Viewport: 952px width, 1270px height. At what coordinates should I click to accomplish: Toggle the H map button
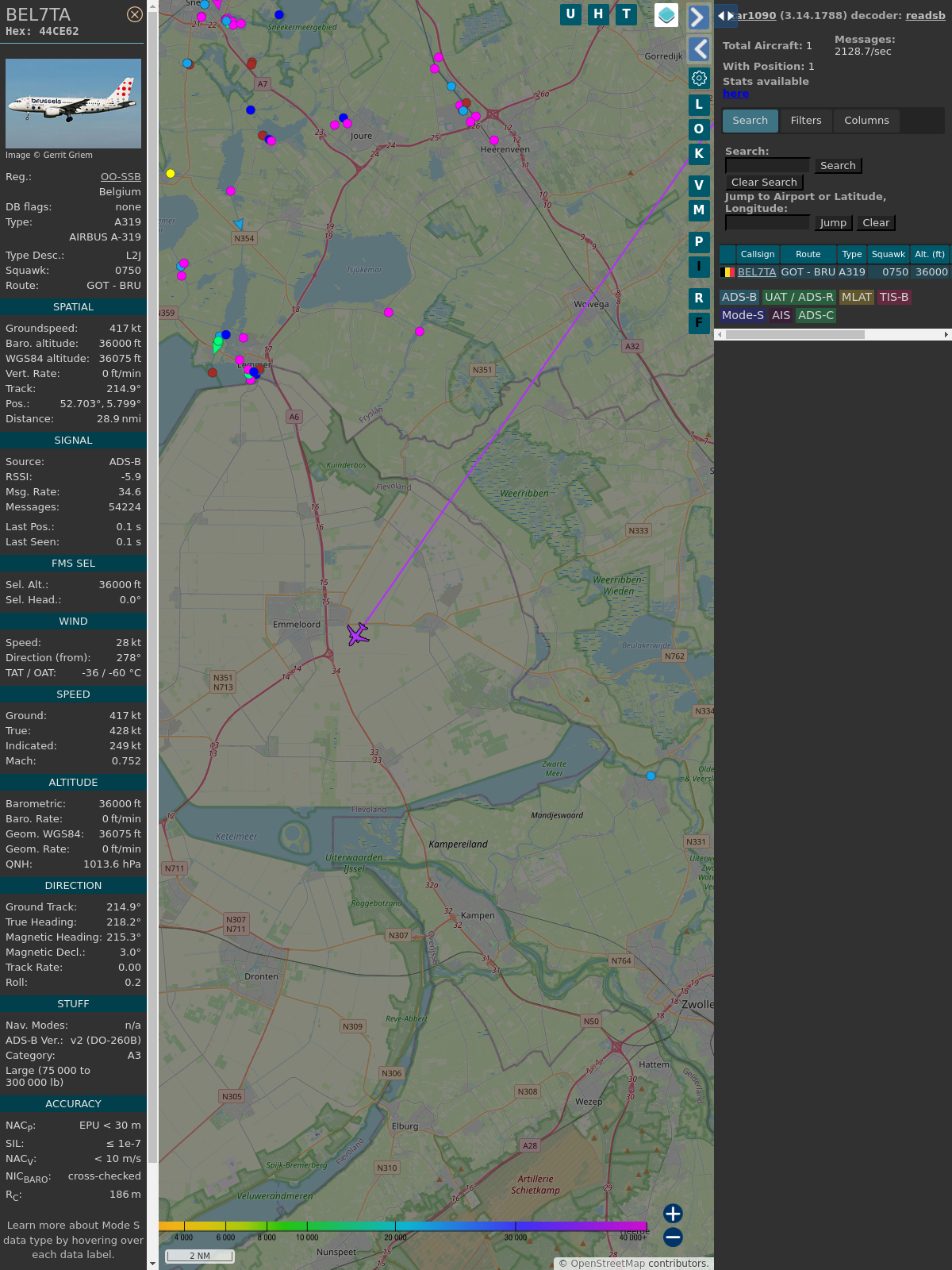pyautogui.click(x=598, y=14)
